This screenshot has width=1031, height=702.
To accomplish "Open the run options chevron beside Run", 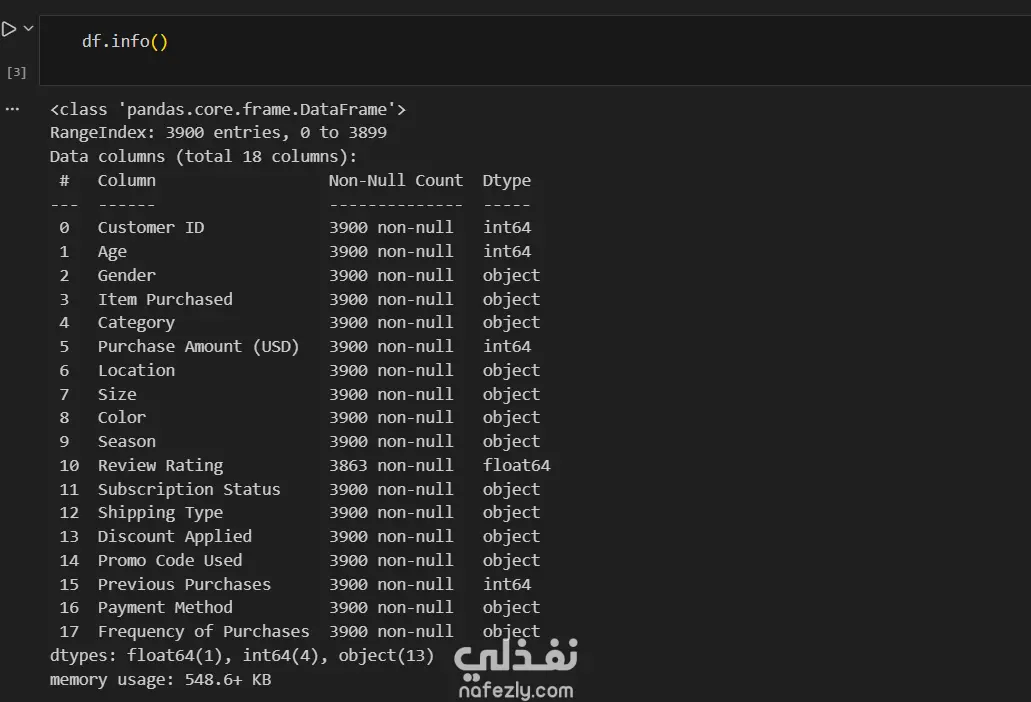I will (x=28, y=29).
